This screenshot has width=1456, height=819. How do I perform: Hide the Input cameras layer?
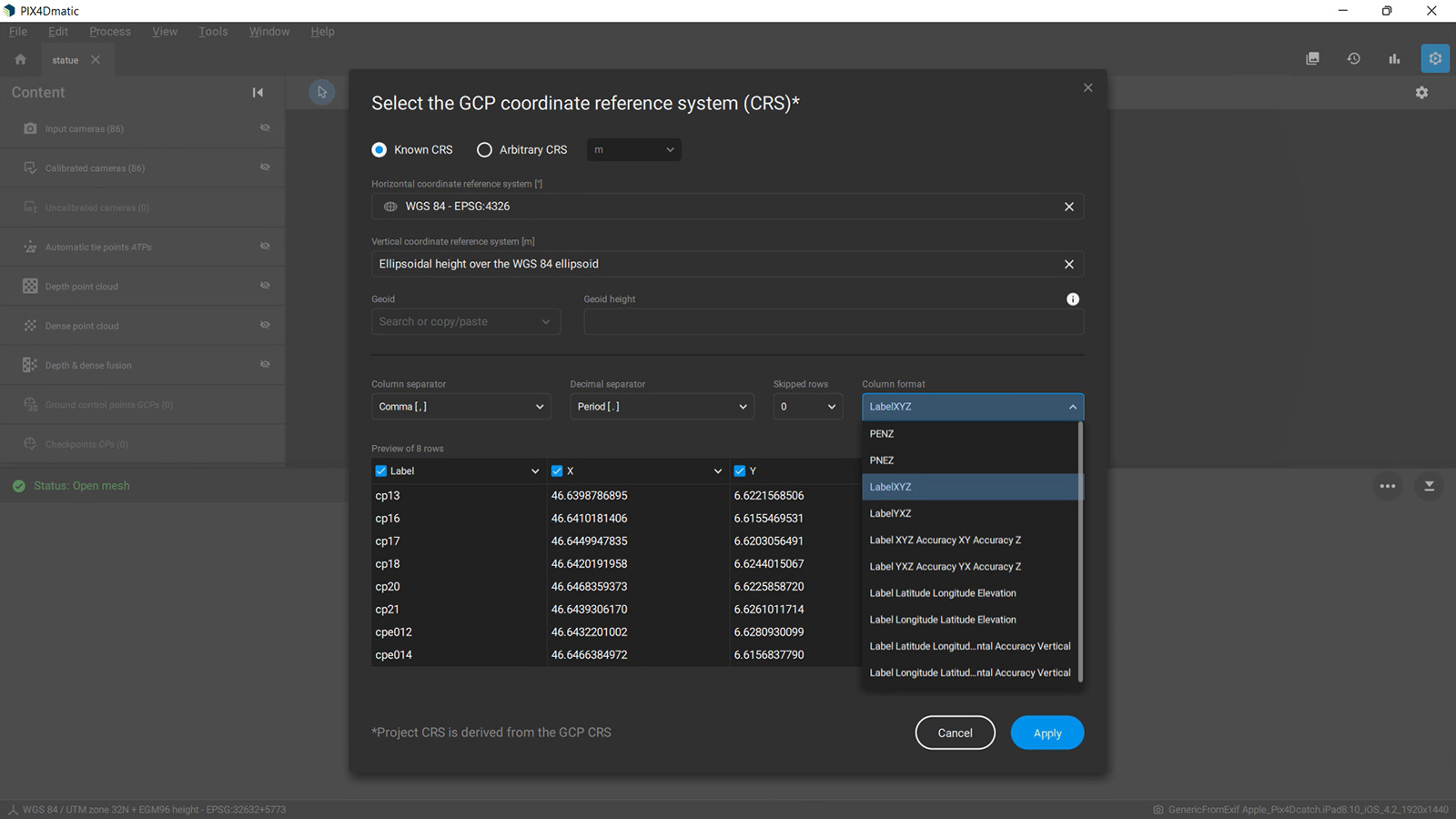(x=265, y=127)
